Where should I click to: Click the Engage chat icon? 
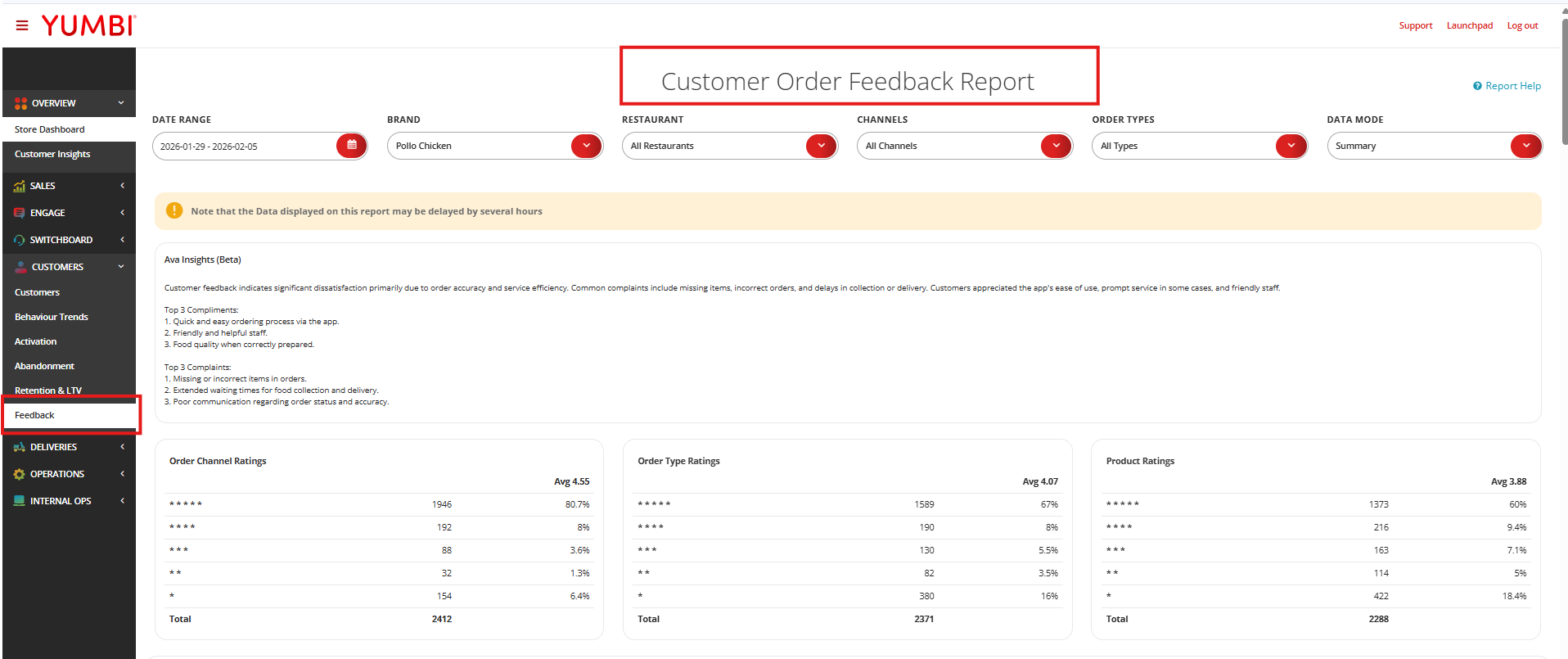click(x=20, y=213)
